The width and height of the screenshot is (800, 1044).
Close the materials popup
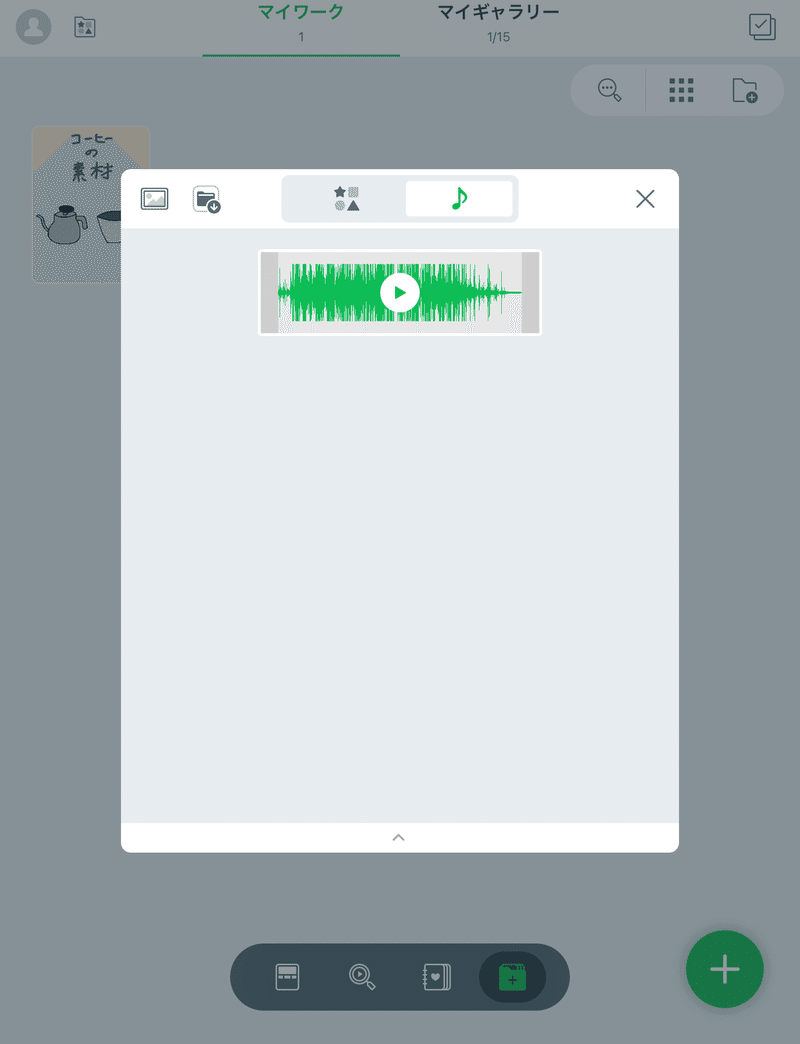[x=645, y=198]
